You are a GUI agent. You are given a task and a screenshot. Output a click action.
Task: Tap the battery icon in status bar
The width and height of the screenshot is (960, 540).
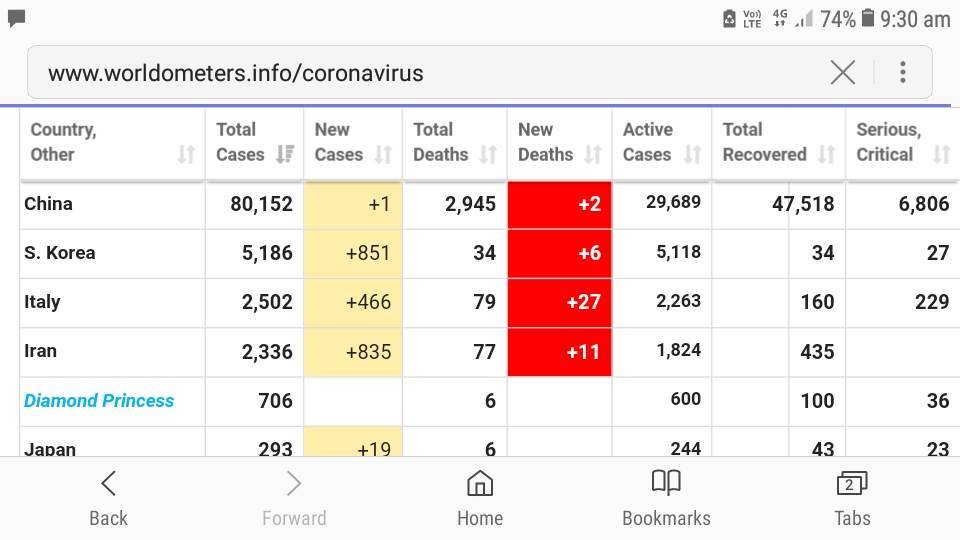[868, 18]
